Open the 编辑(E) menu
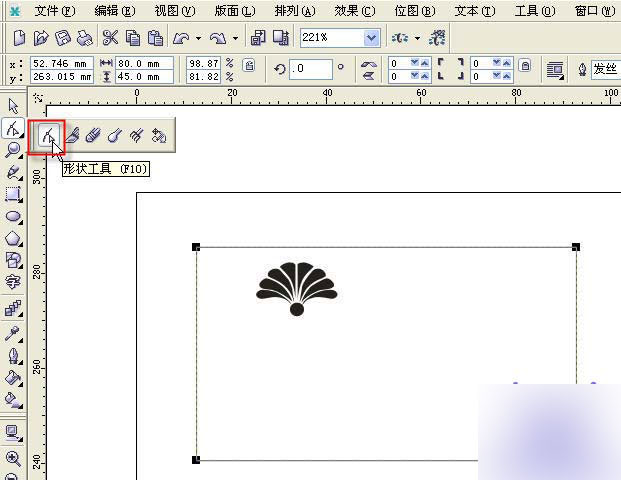This screenshot has height=480, width=621. pos(115,11)
